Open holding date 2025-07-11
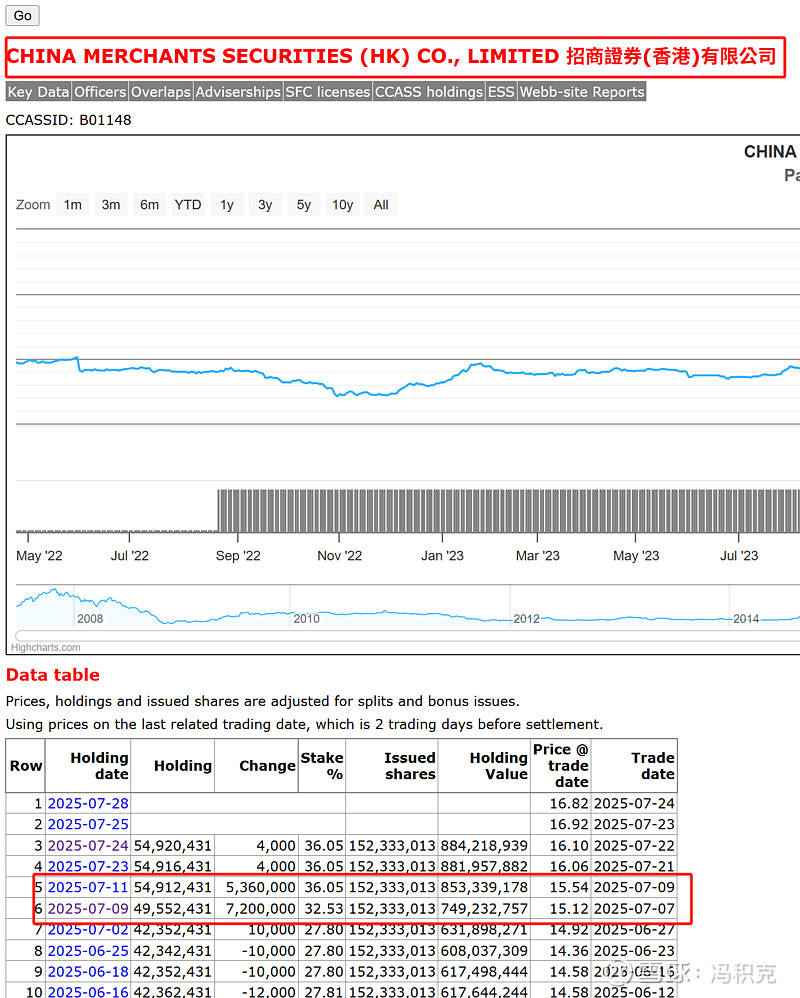 click(88, 887)
